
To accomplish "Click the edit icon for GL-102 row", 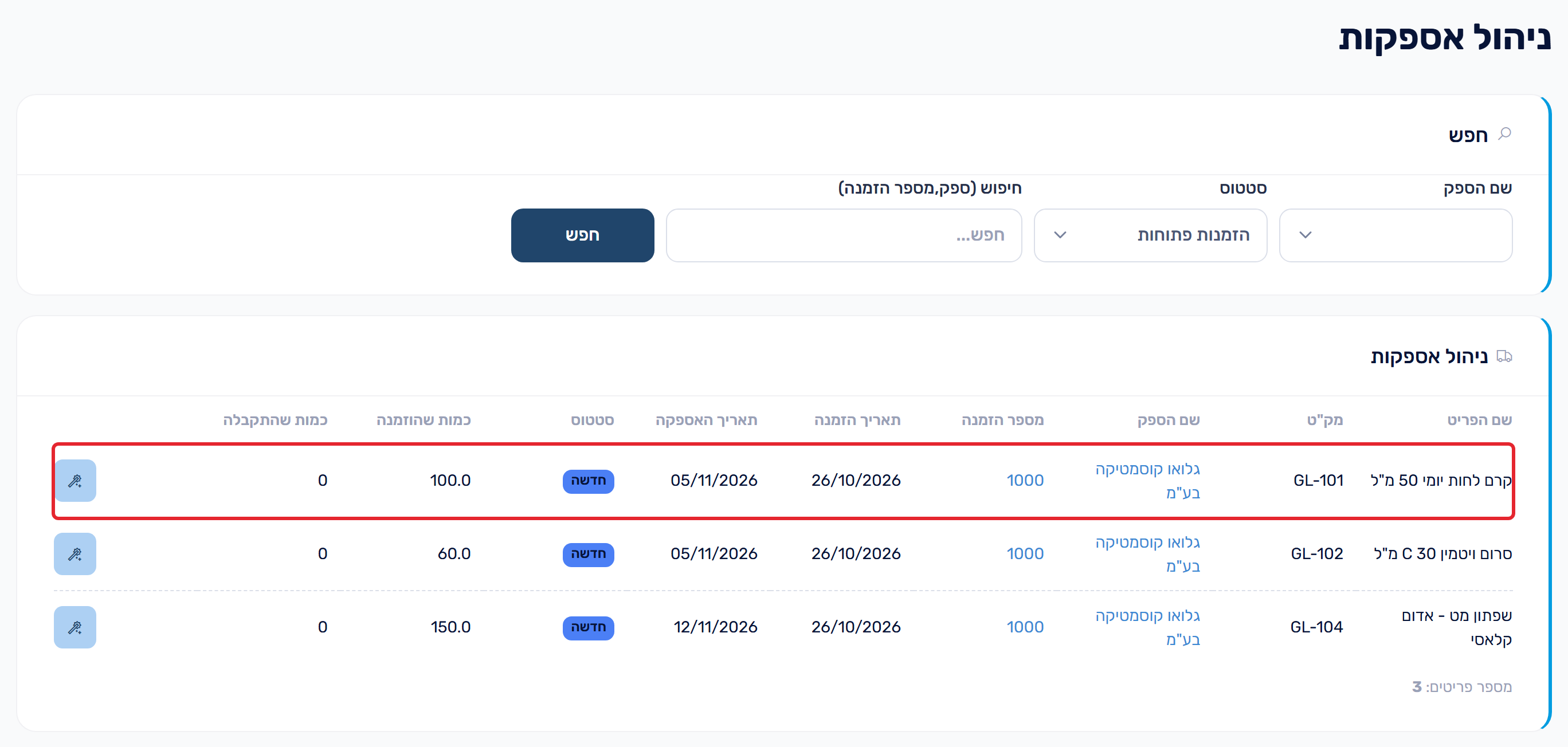I will coord(75,554).
